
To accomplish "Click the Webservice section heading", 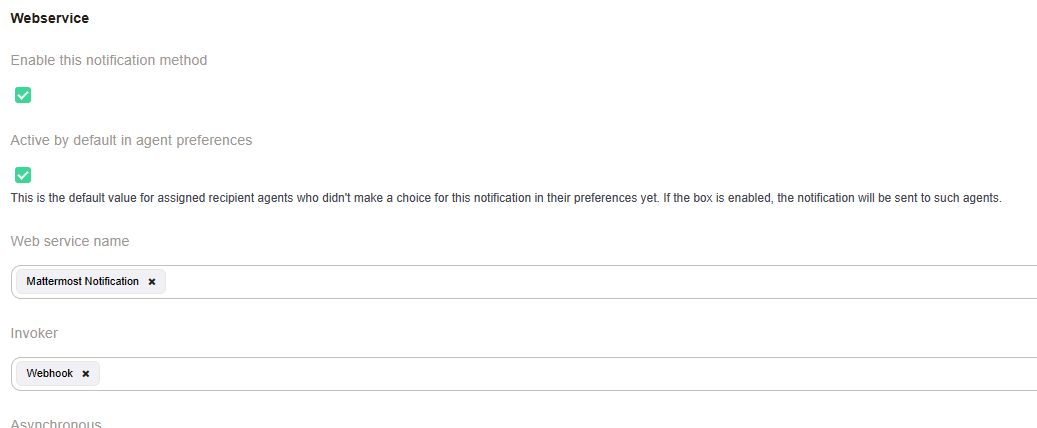I will point(50,18).
